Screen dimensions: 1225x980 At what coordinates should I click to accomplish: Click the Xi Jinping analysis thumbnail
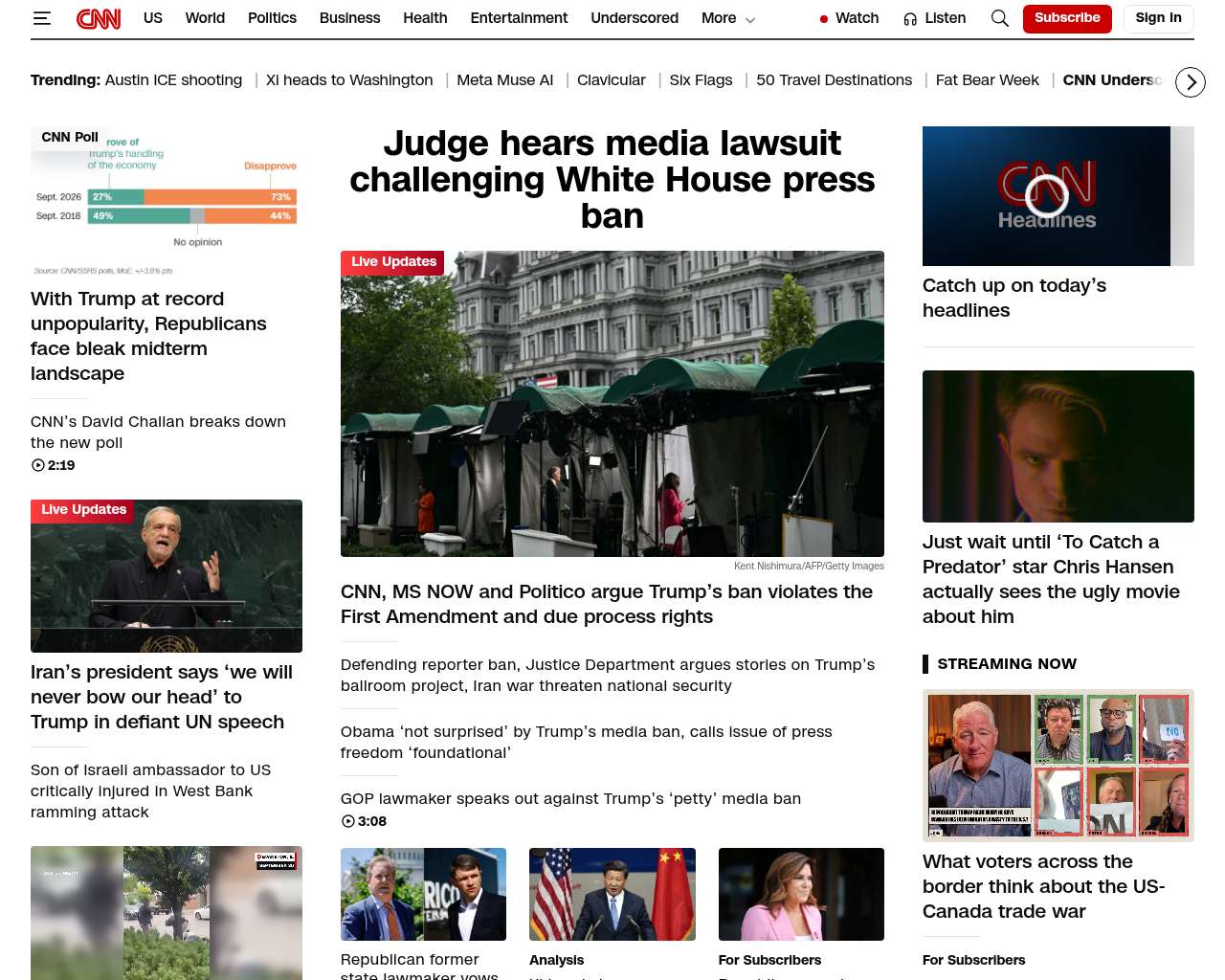pyautogui.click(x=612, y=894)
